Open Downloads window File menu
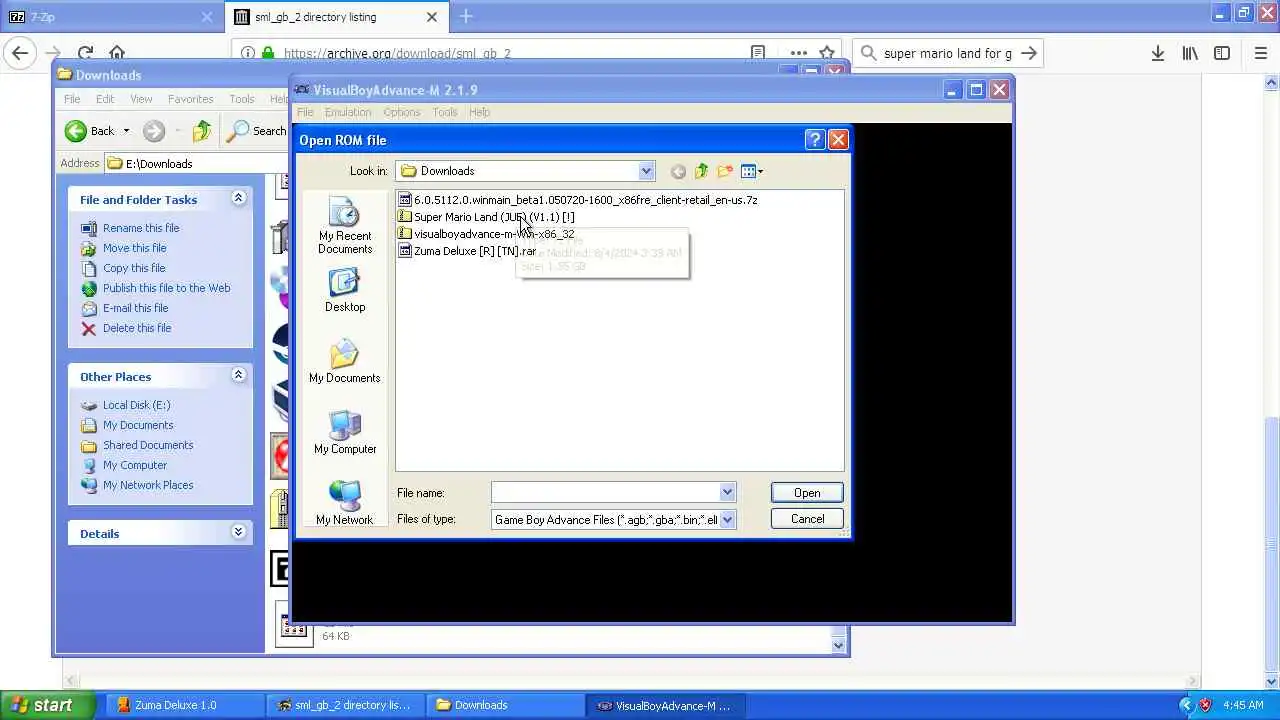The image size is (1280, 720). coord(72,99)
